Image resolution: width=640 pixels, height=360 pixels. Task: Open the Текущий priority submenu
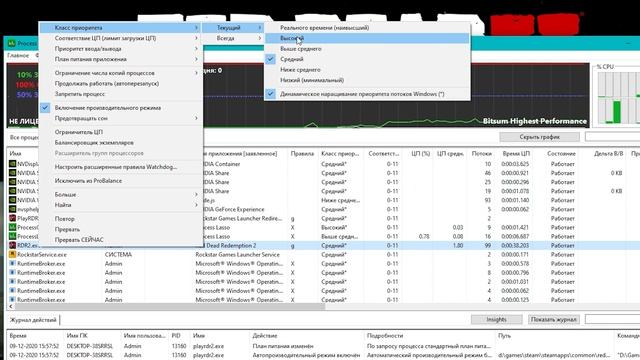[x=233, y=28]
